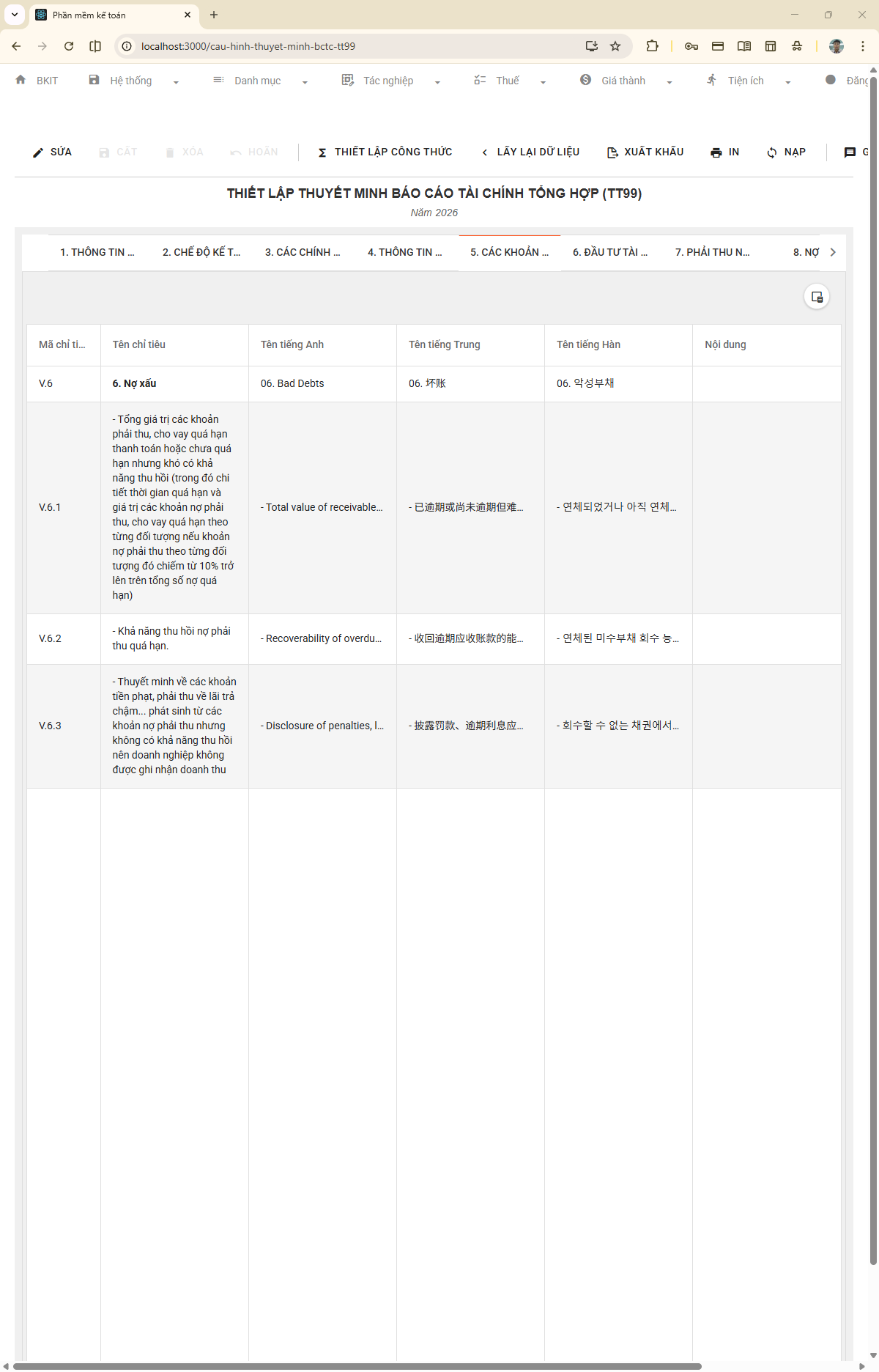Switch to tab 6. ĐẦU TƯ TÀI
This screenshot has height=1372, width=879.
pyautogui.click(x=612, y=253)
